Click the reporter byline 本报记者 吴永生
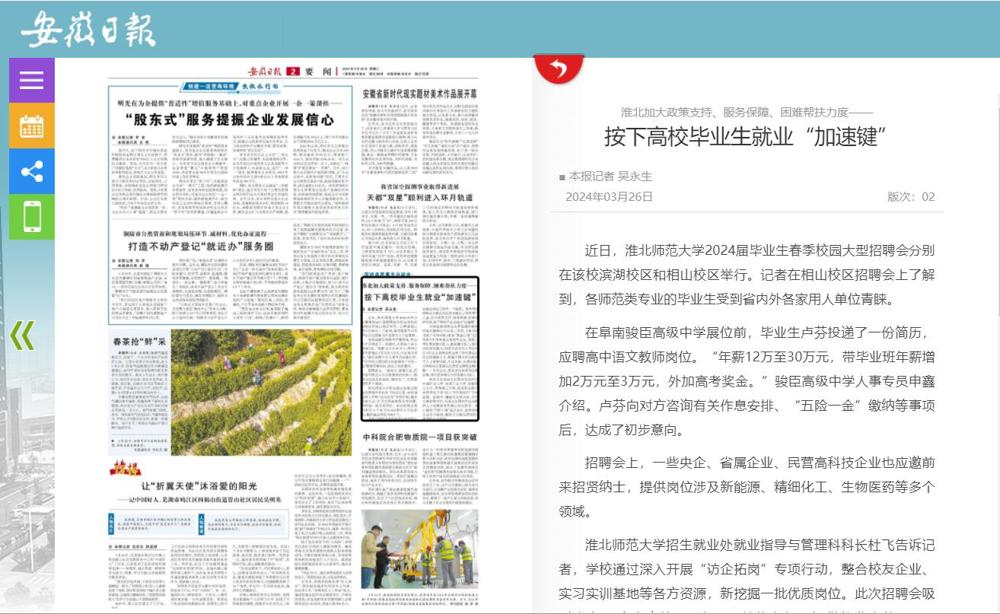 (610, 176)
